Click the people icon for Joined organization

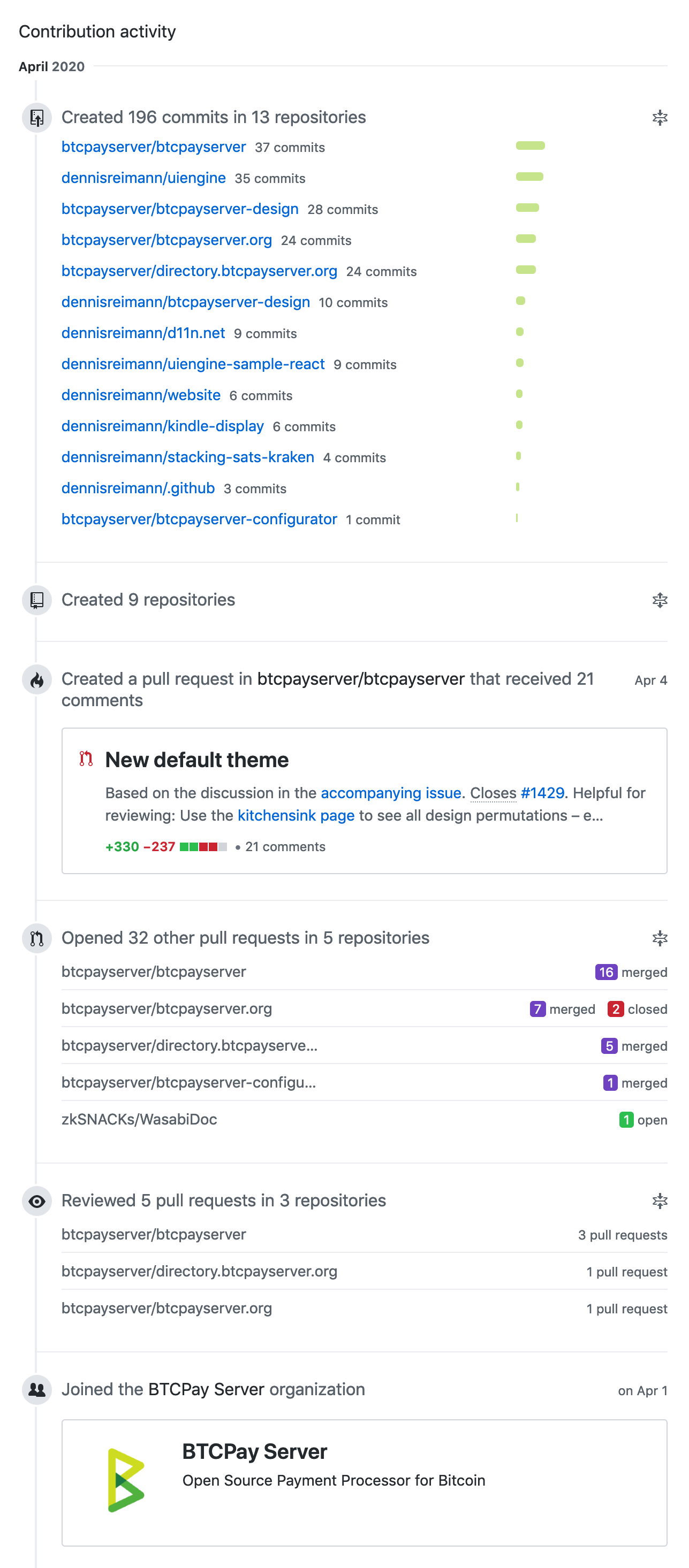click(36, 1390)
